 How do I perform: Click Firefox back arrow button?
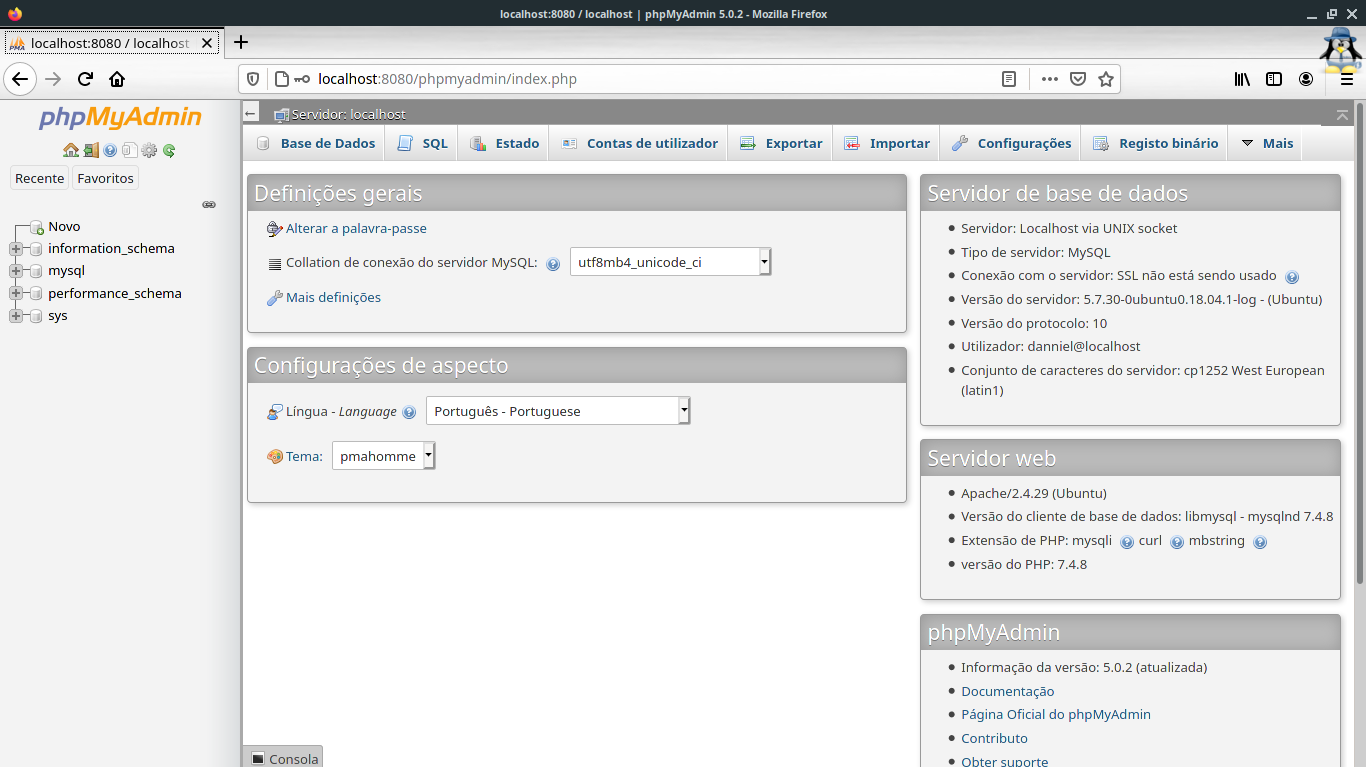coord(20,79)
